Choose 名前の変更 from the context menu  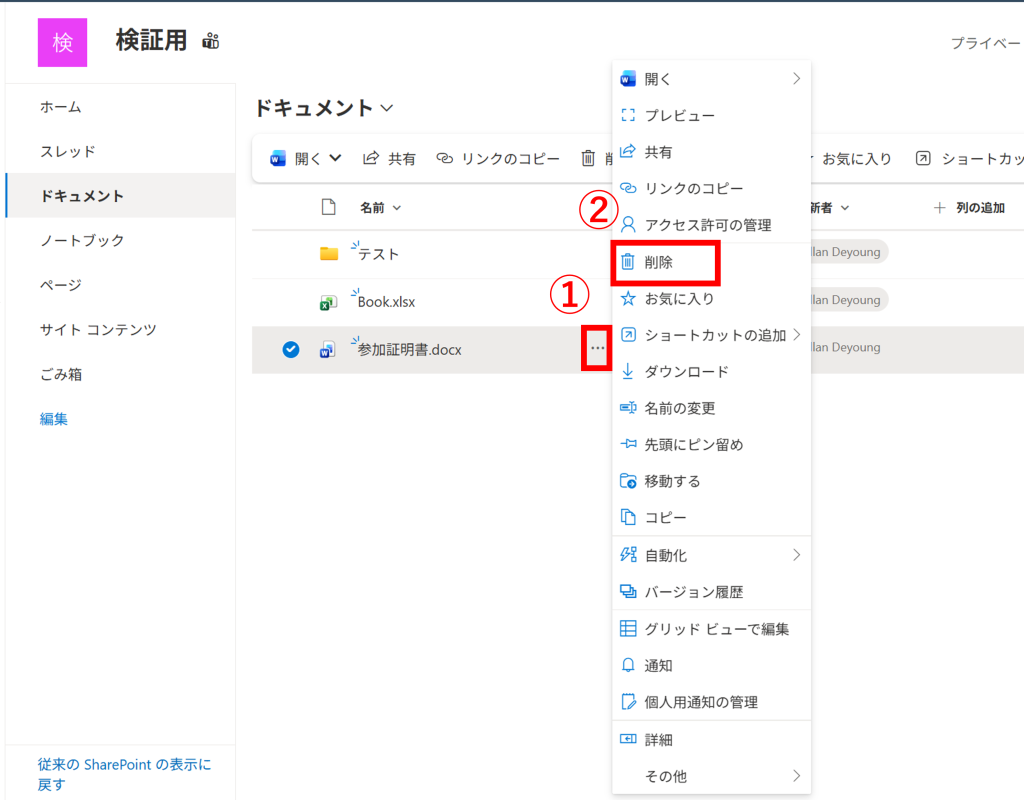tap(679, 408)
